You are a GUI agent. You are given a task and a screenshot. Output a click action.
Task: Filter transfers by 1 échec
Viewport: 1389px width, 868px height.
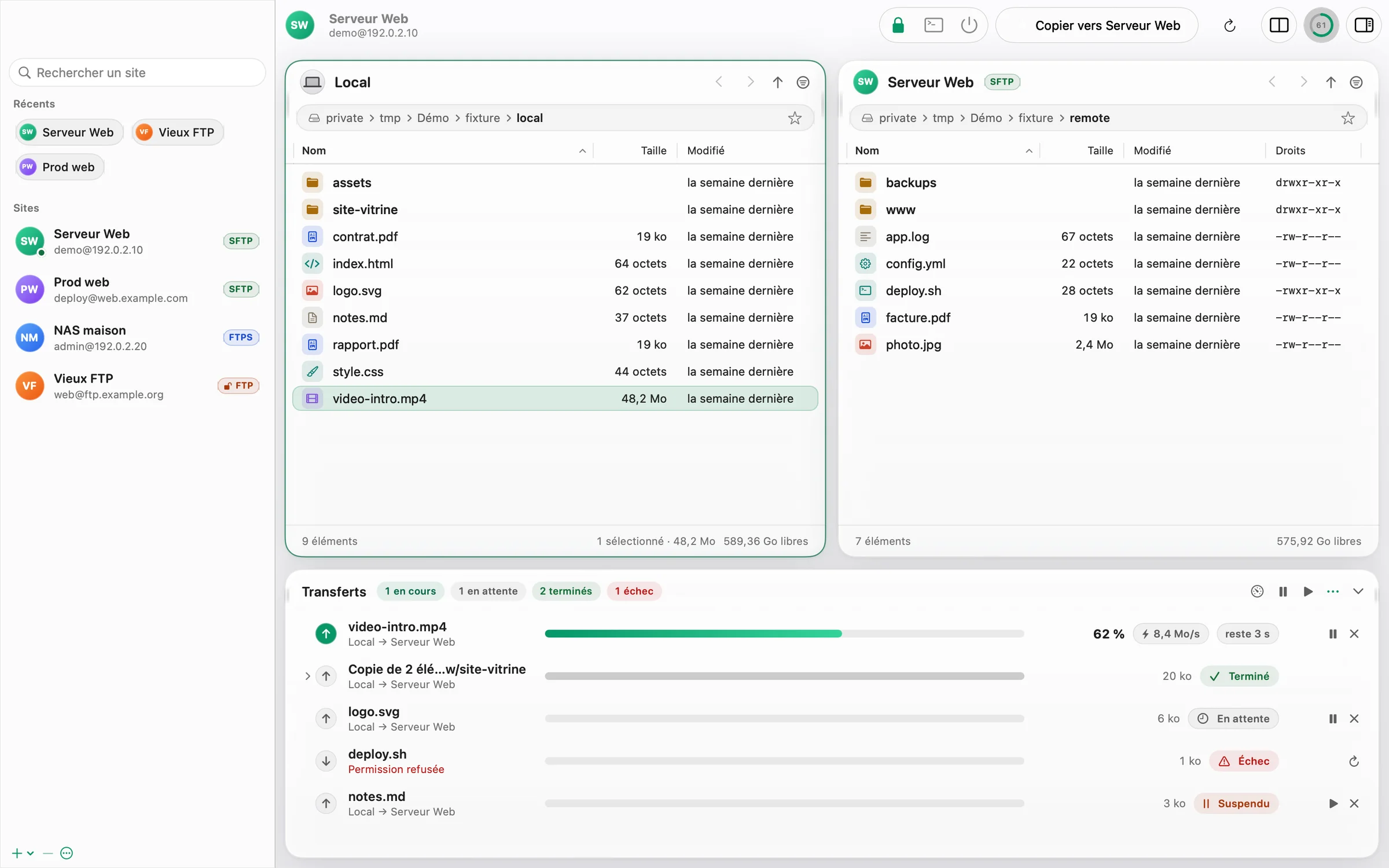coord(634,591)
